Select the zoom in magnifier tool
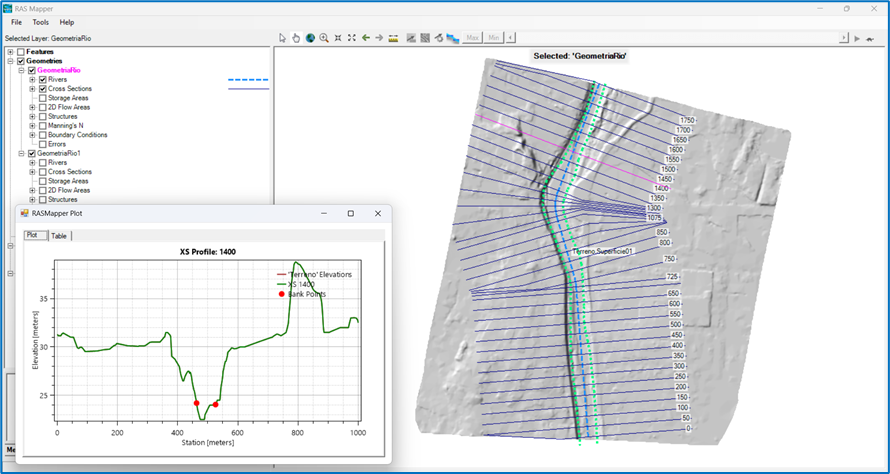This screenshot has height=474, width=890. coord(324,38)
